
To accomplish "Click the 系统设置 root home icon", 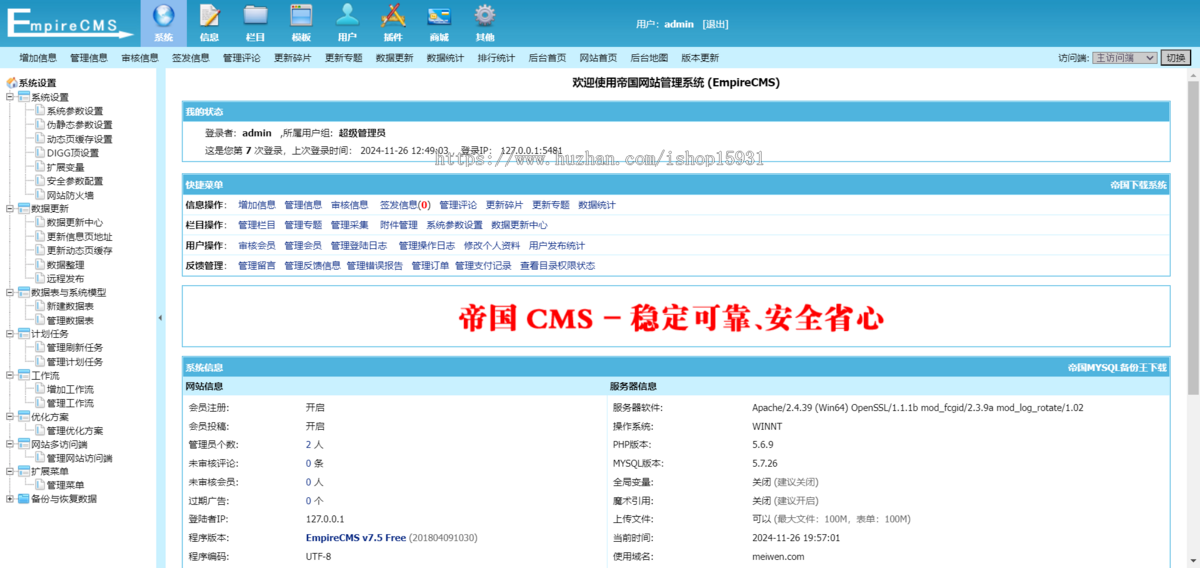I will coord(12,83).
